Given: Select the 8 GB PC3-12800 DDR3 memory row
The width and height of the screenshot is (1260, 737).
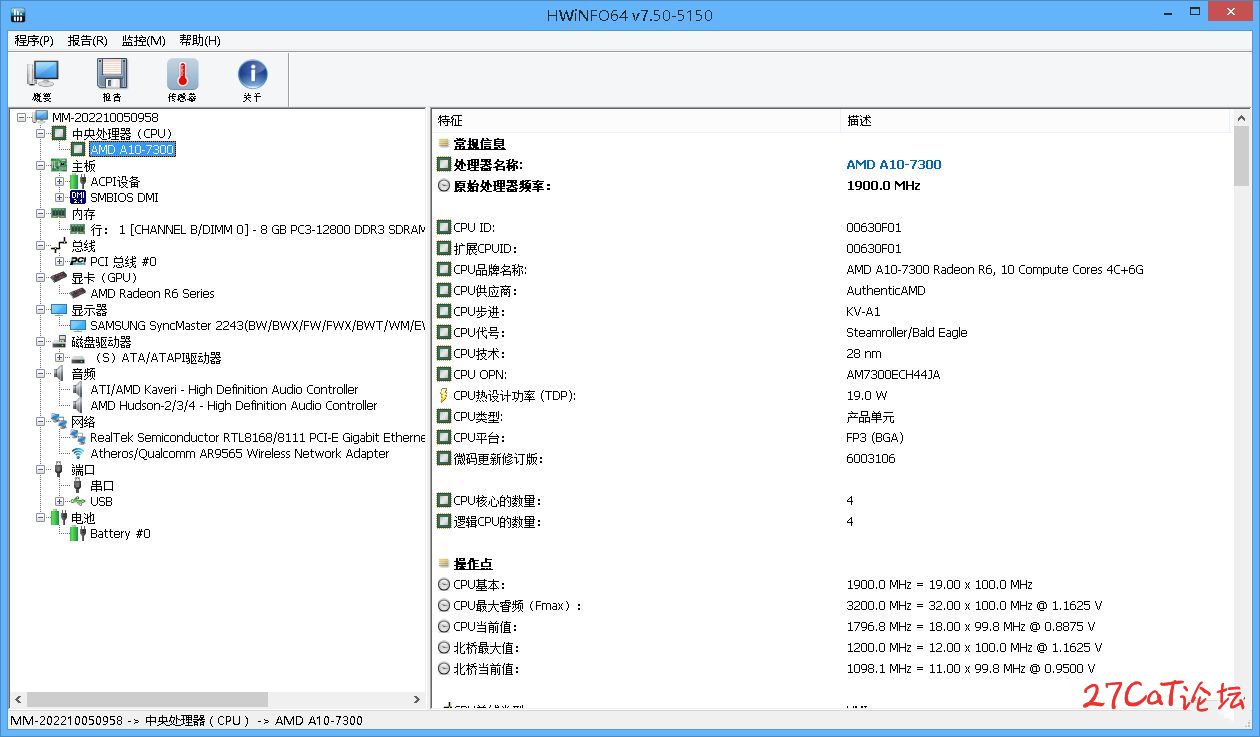Looking at the screenshot, I should pyautogui.click(x=257, y=229).
